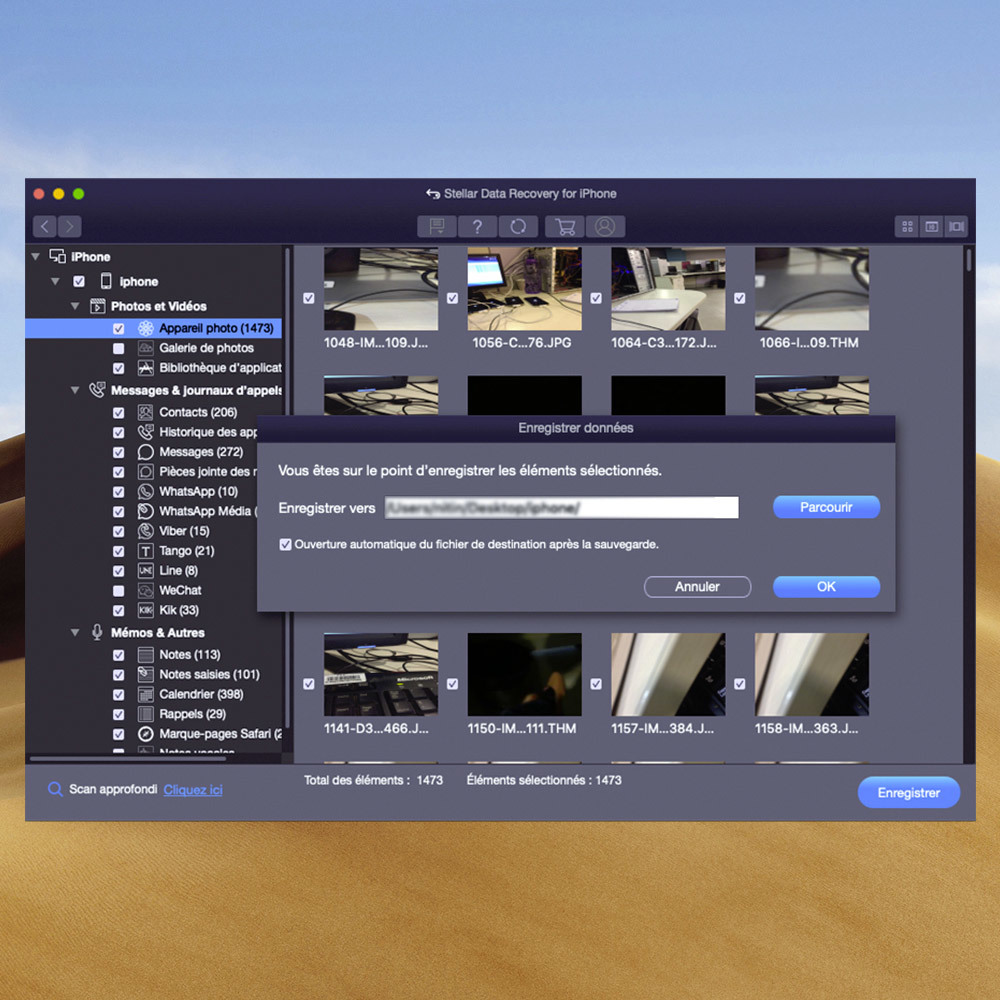Open the 1141-D3 keyboard photo thumbnail

click(381, 674)
